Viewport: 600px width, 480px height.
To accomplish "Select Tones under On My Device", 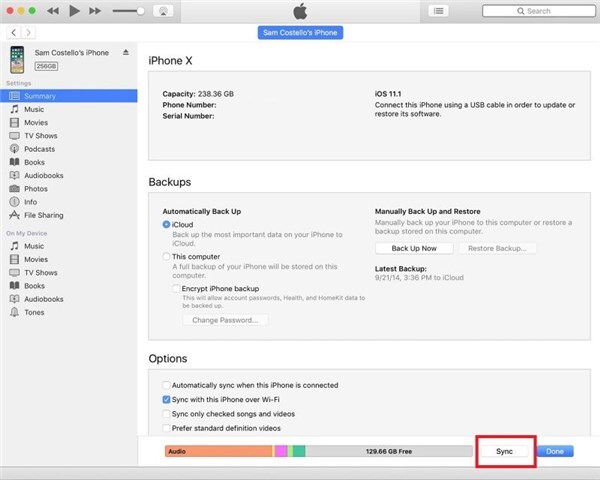I will click(x=35, y=312).
